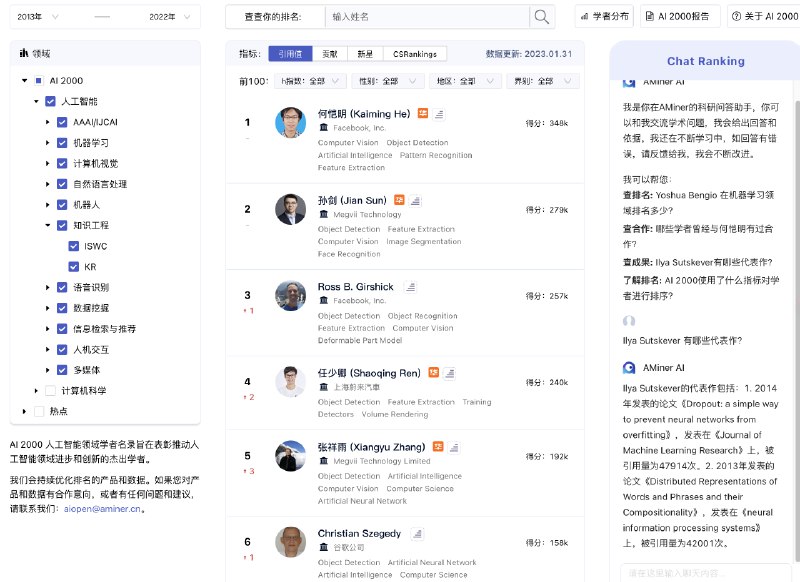Viewport: 800px width, 582px height.
Task: Select the 贡献 metric tab
Action: (330, 54)
